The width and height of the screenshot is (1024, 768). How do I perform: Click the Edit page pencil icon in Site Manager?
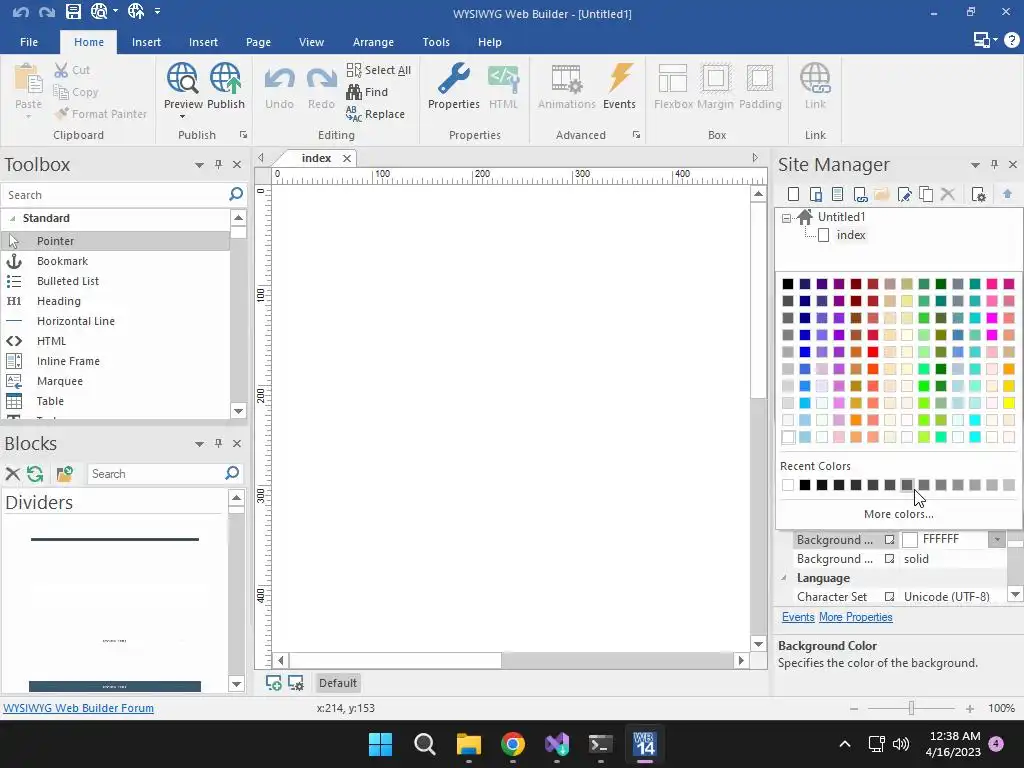click(x=904, y=194)
